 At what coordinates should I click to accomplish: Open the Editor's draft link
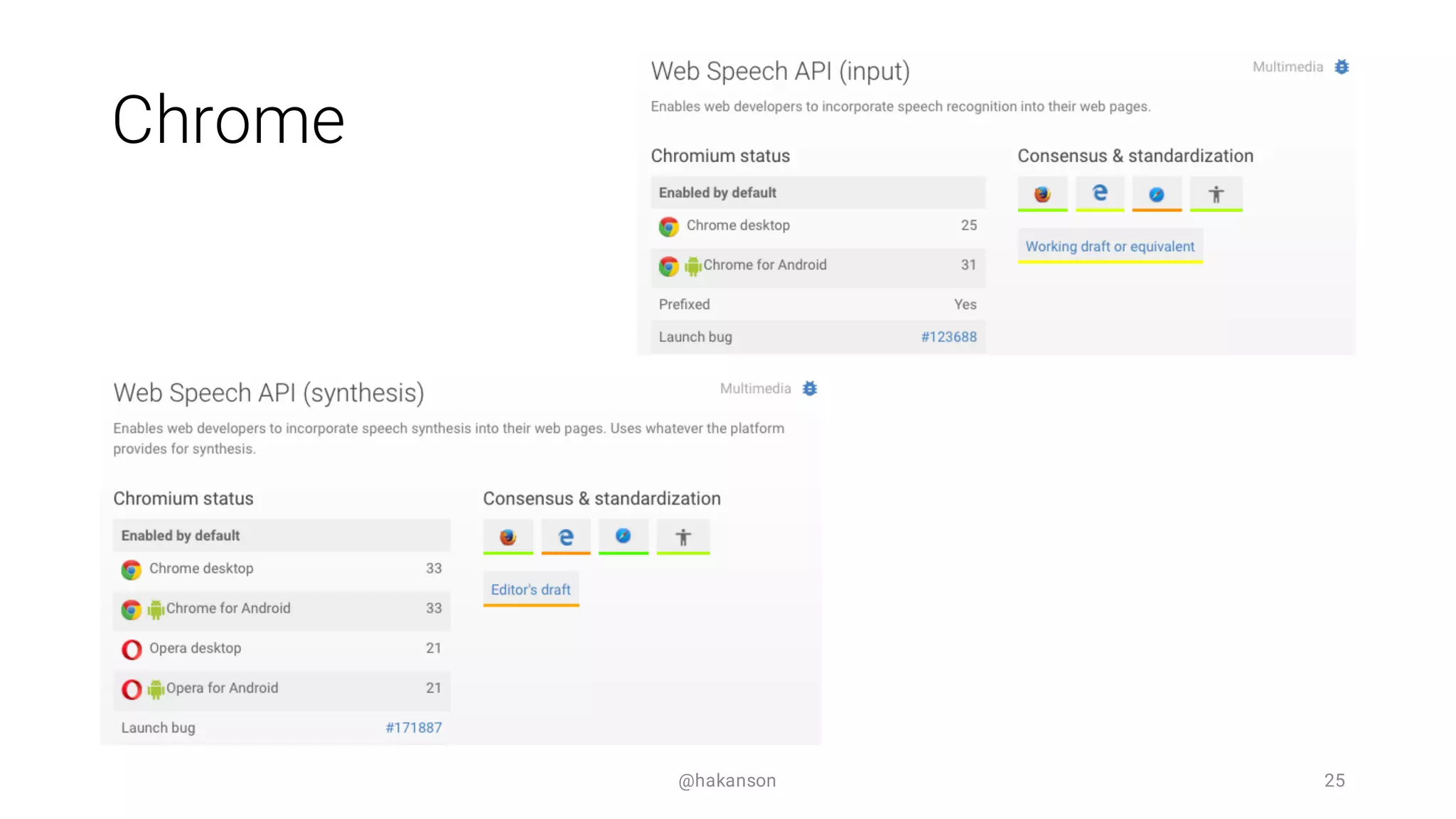tap(530, 589)
